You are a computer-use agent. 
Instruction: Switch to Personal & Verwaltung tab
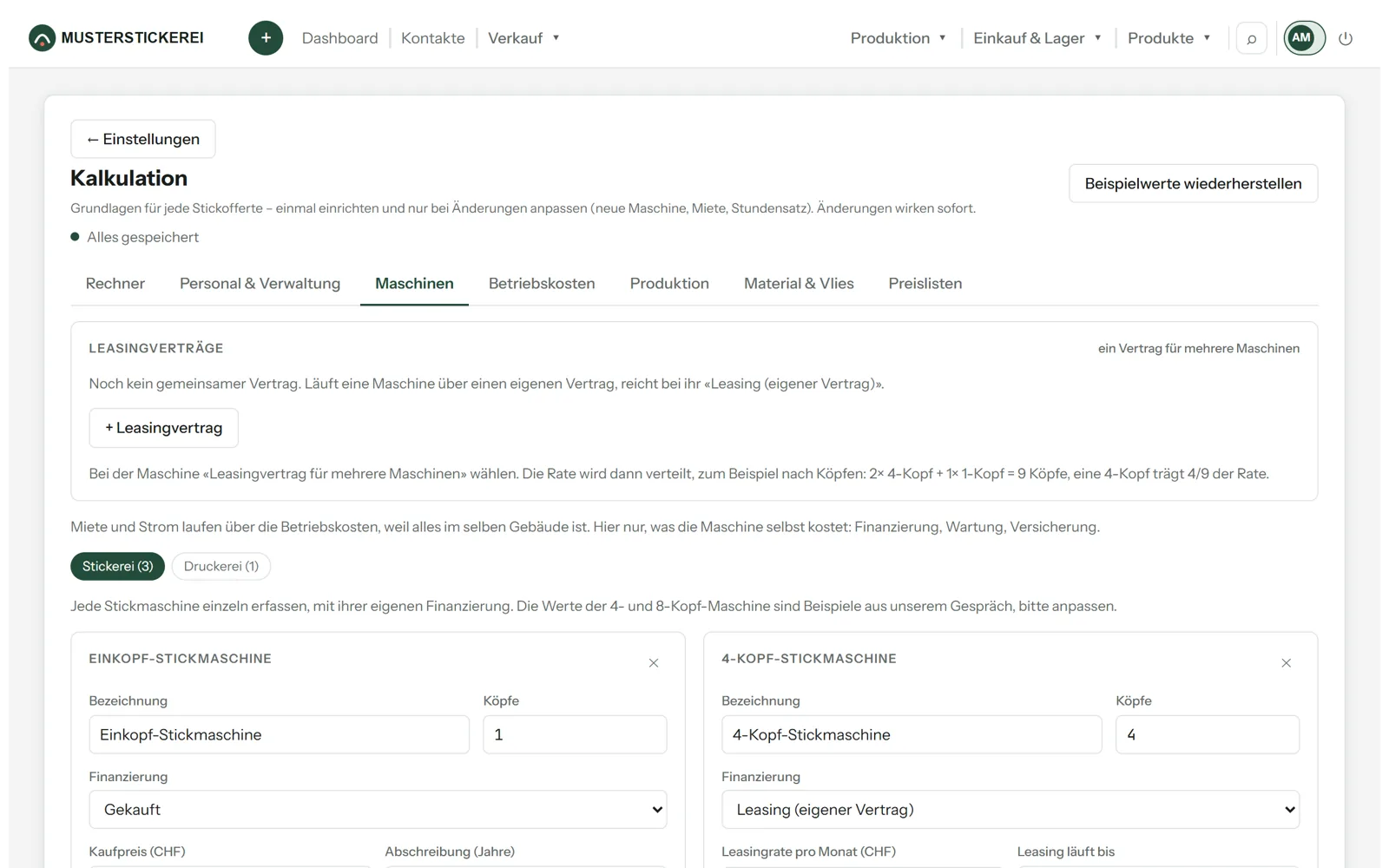coord(260,283)
